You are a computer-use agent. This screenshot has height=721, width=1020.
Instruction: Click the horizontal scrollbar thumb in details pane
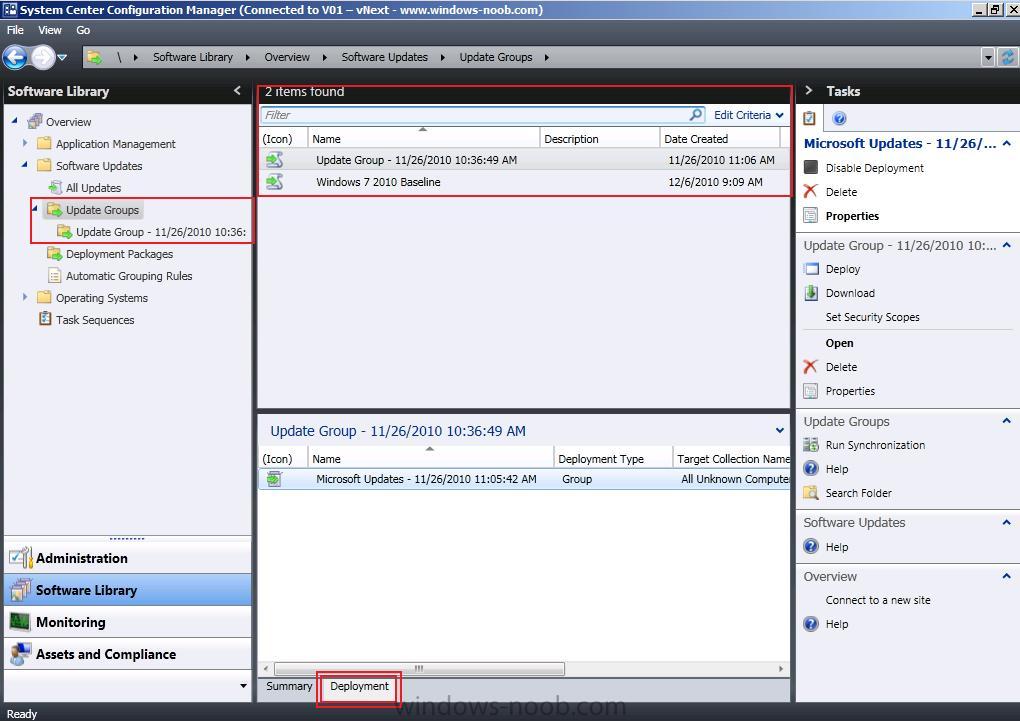coord(419,668)
